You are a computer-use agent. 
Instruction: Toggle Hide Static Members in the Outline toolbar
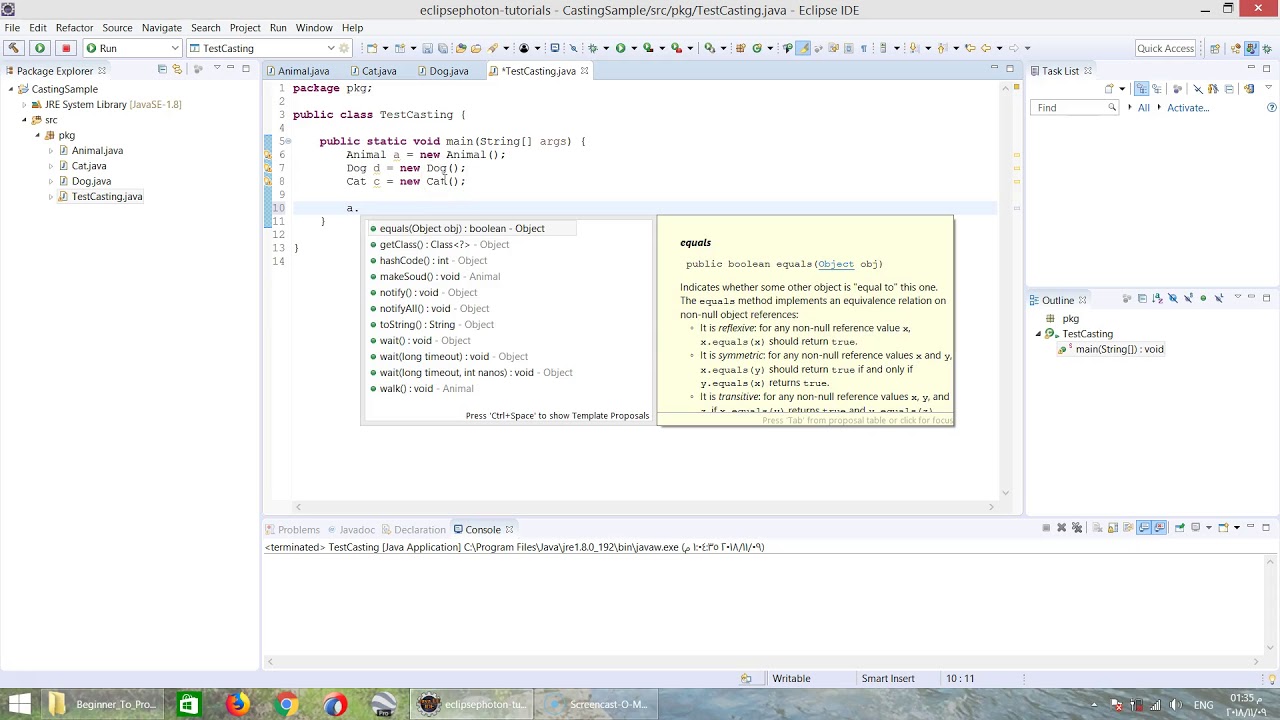[x=1189, y=298]
